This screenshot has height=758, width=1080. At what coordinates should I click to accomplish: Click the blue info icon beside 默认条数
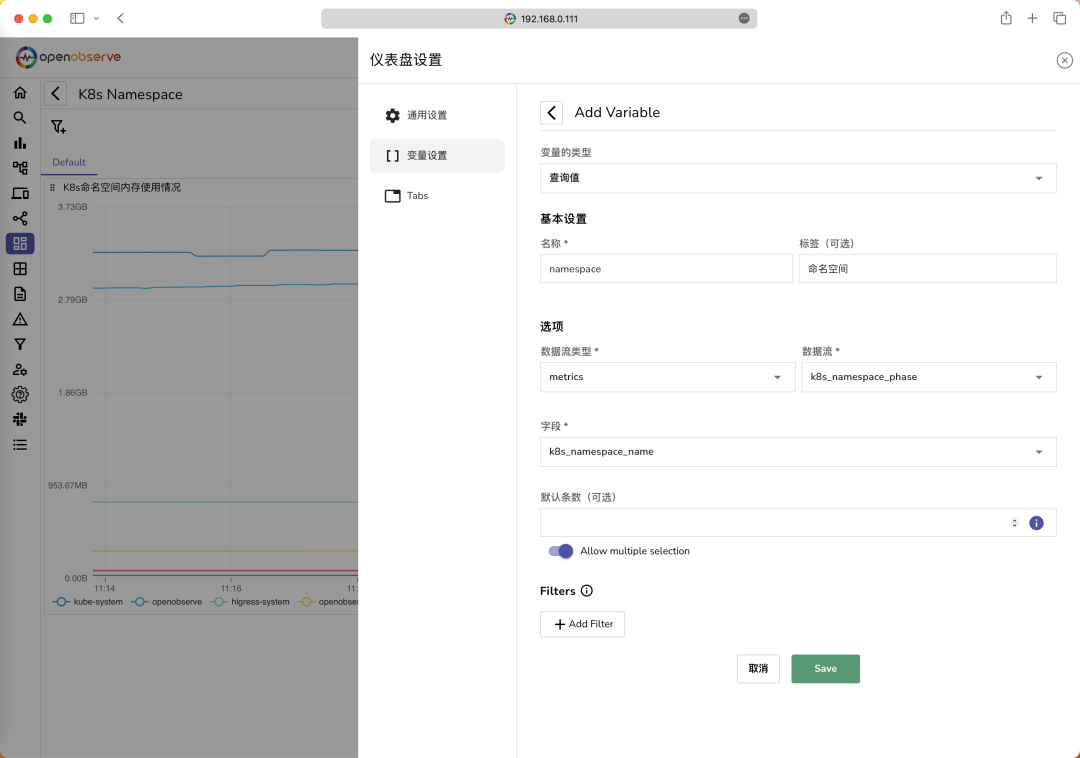[1036, 523]
